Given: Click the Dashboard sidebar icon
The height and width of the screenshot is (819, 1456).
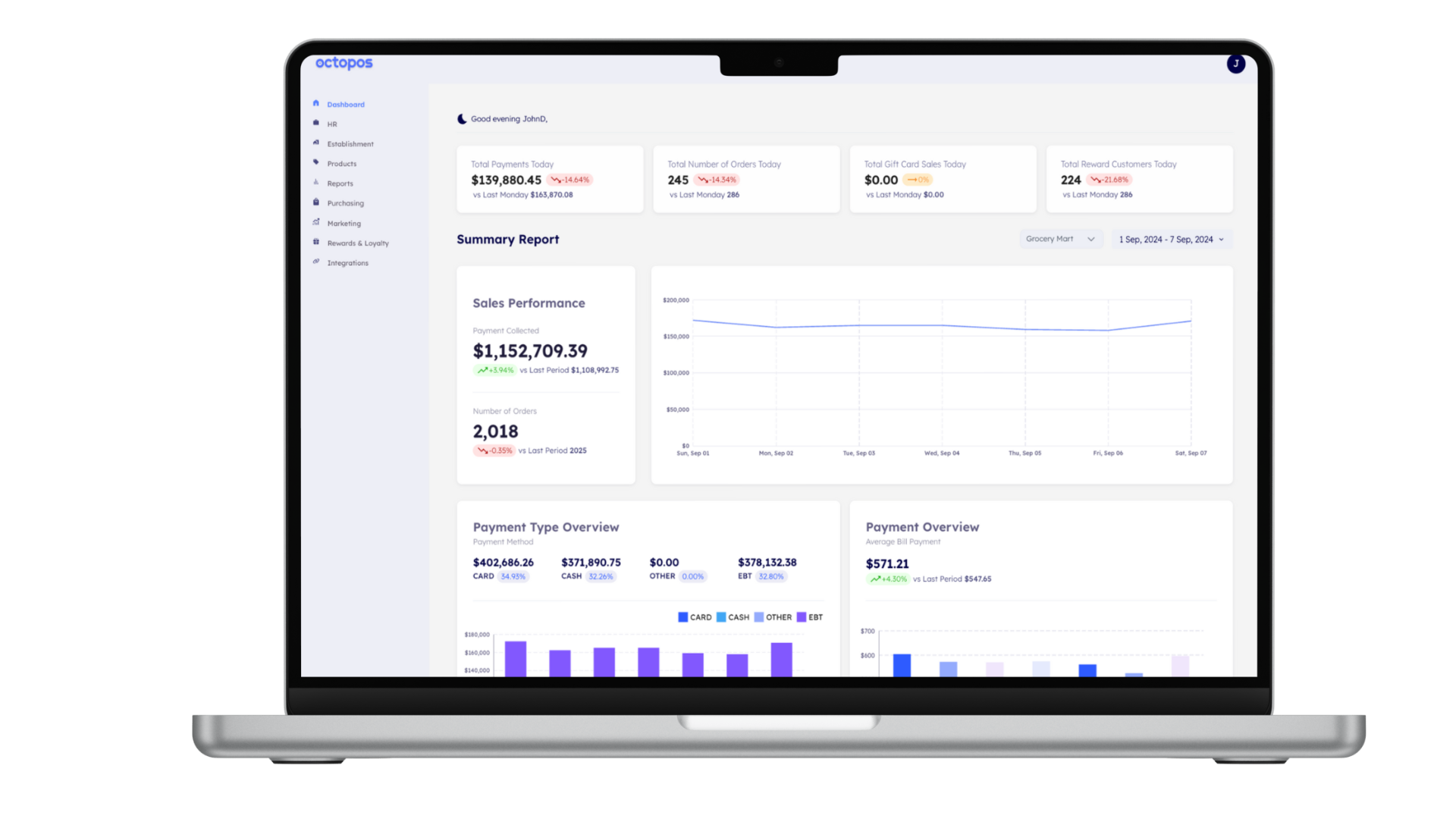Looking at the screenshot, I should click(316, 103).
